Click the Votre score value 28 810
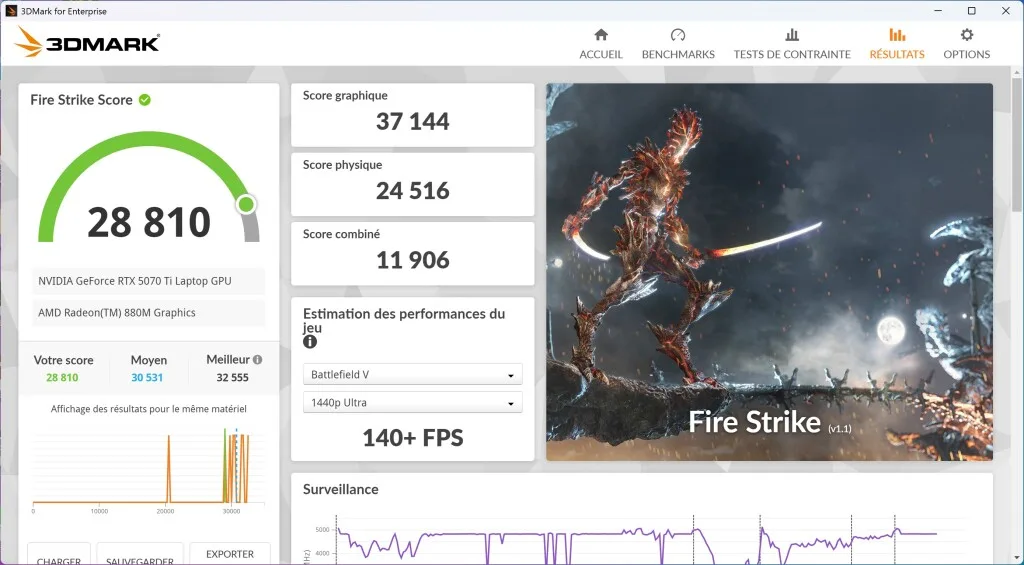 [x=62, y=378]
